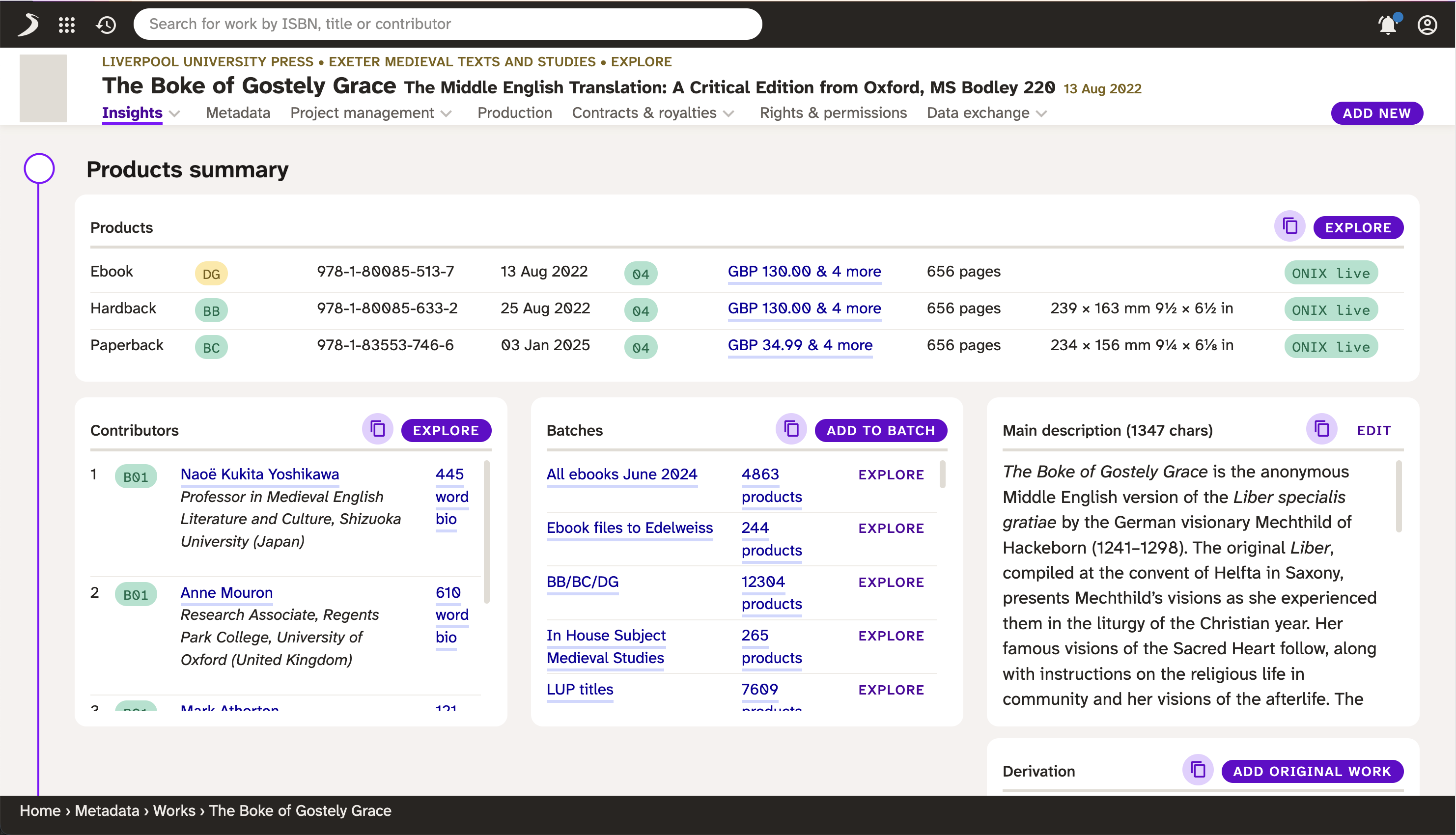1456x835 pixels.
Task: Click the ISBN search field
Action: click(448, 24)
